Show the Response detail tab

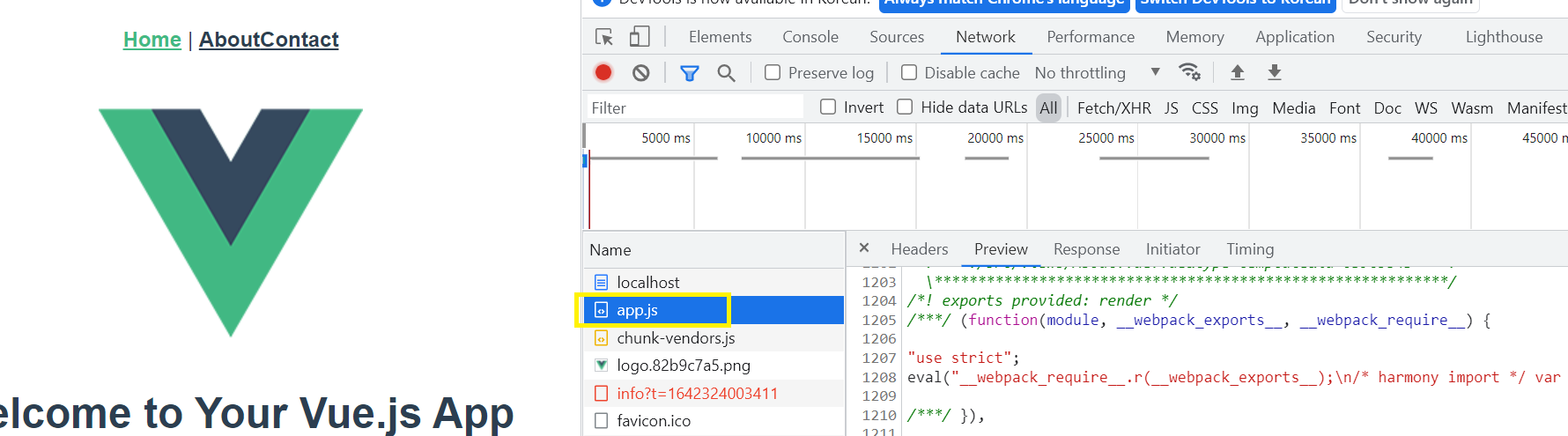coord(1086,249)
